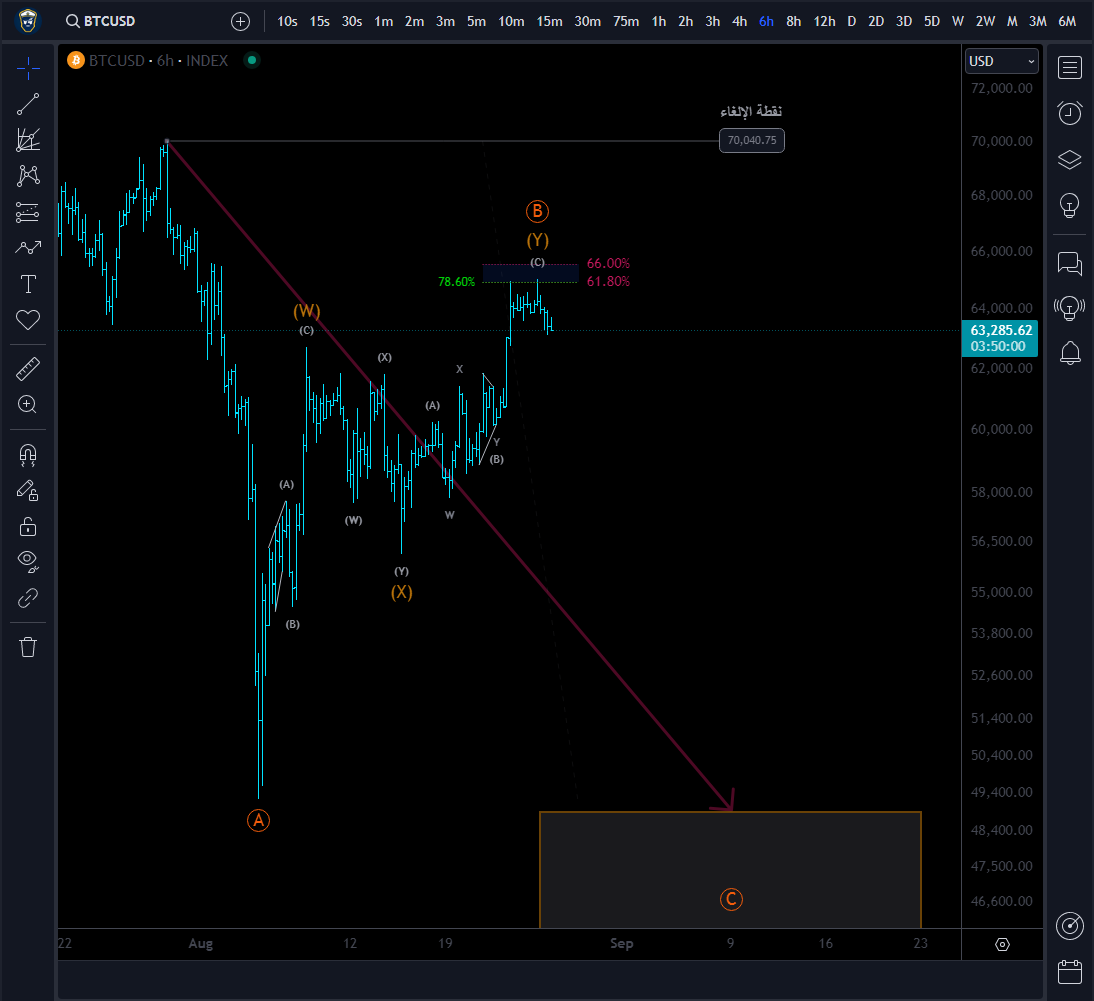Toggle magnet mode for drawings
The width and height of the screenshot is (1094, 1001).
point(28,456)
